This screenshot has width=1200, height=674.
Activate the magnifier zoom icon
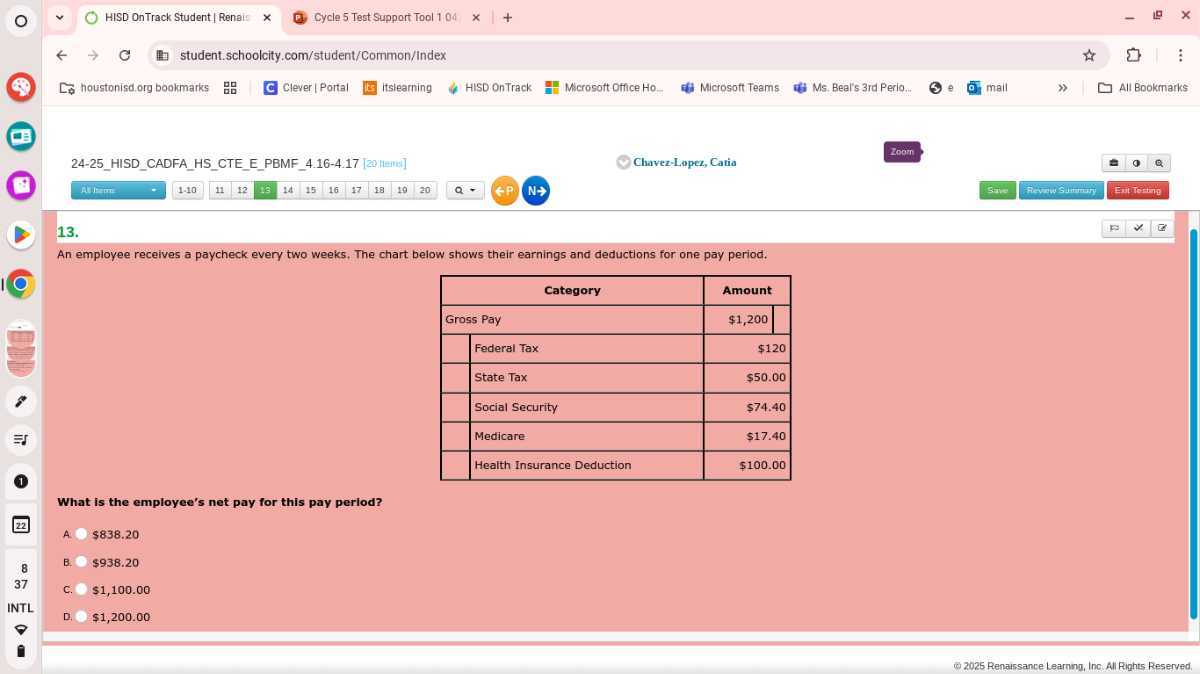coord(1158,162)
